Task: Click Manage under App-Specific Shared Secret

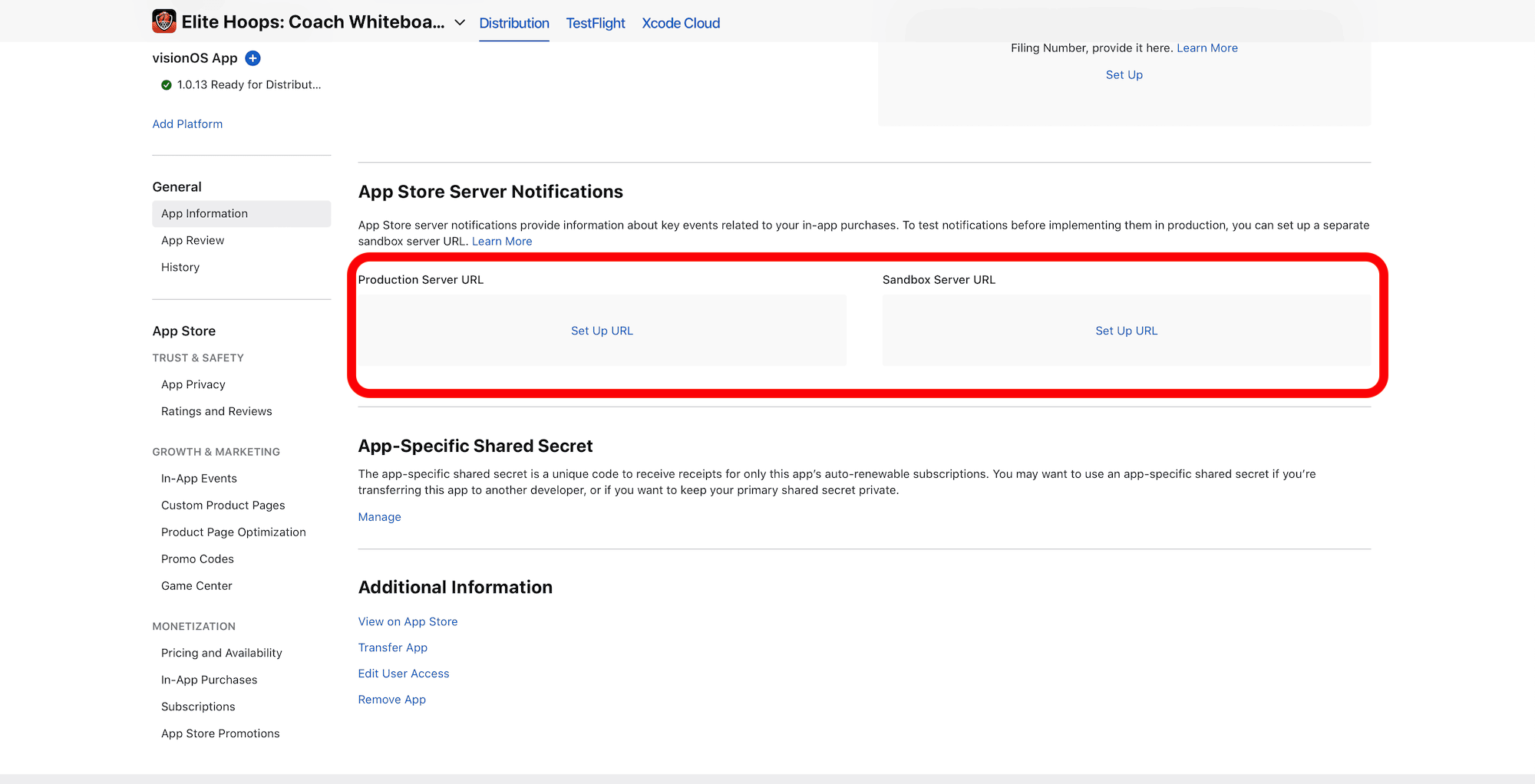Action: click(379, 517)
